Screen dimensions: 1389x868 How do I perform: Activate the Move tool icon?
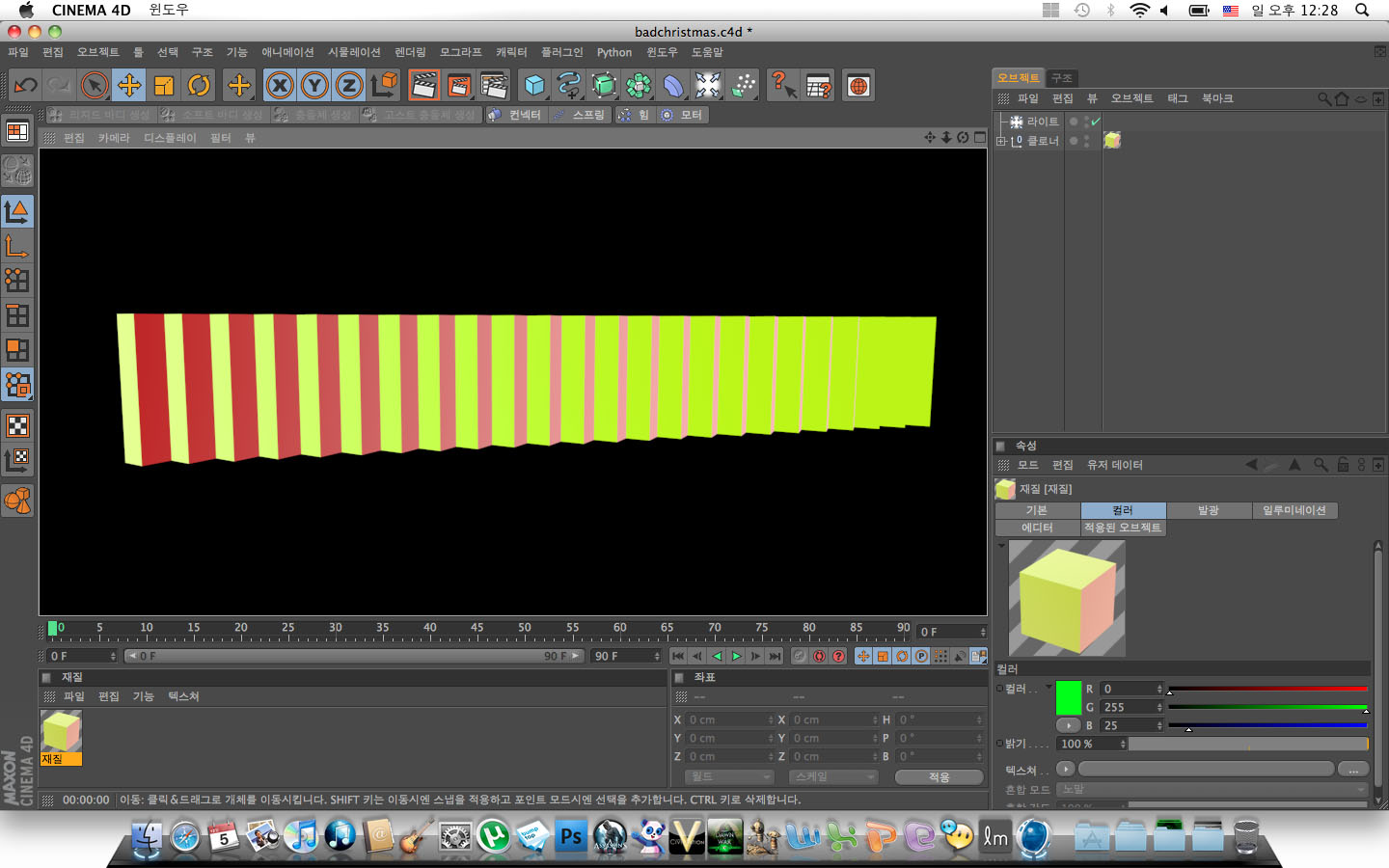point(129,86)
